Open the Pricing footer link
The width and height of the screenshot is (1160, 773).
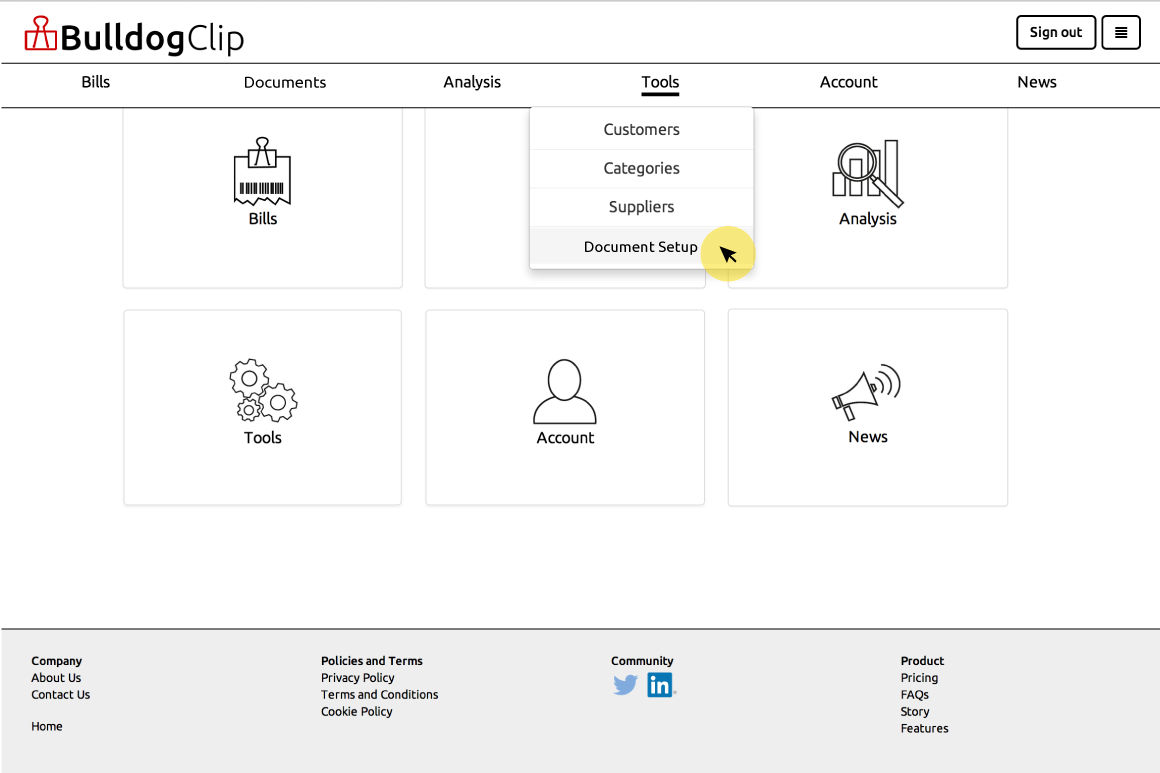[x=919, y=678]
